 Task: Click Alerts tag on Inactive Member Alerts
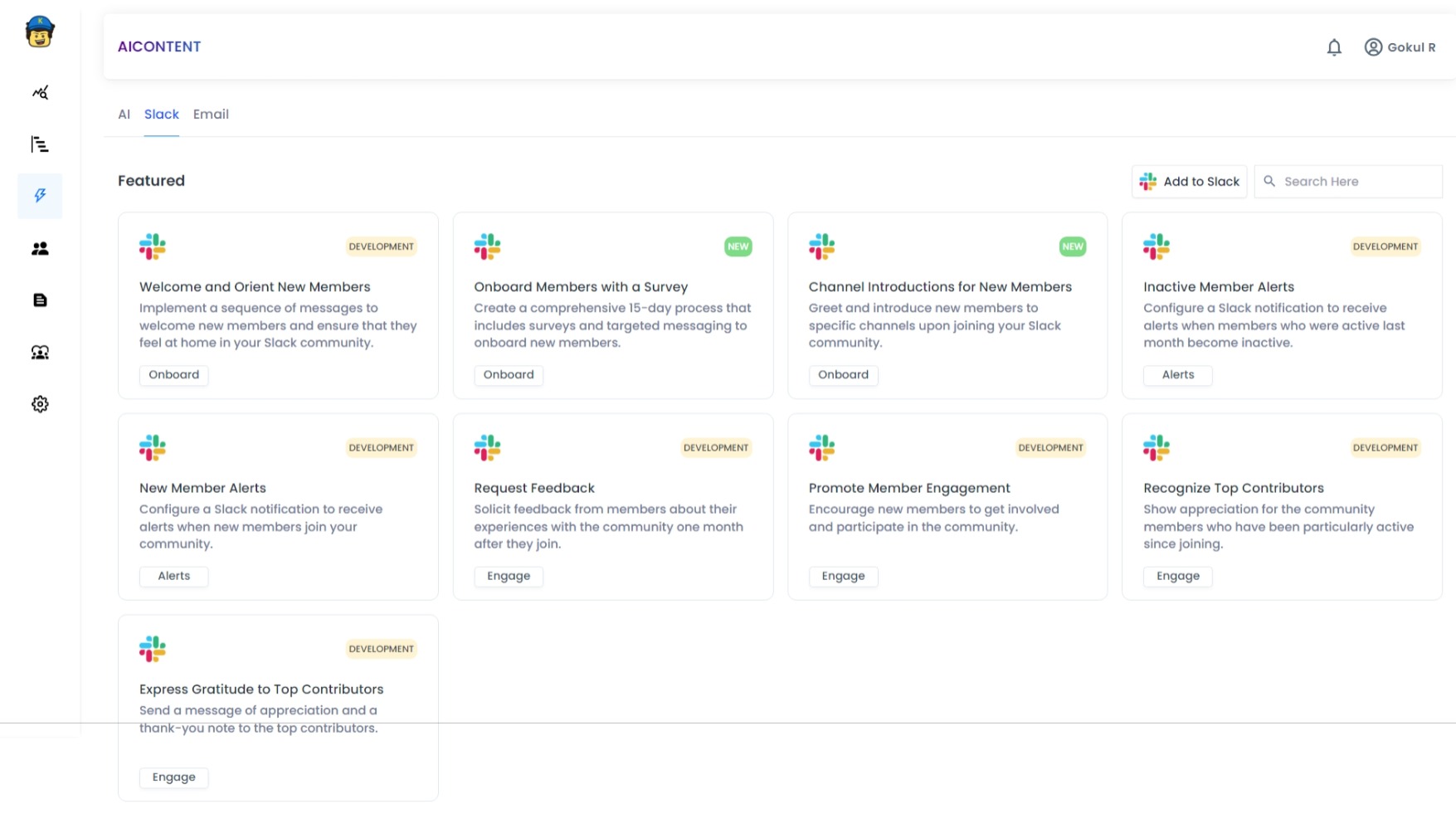[x=1177, y=375]
